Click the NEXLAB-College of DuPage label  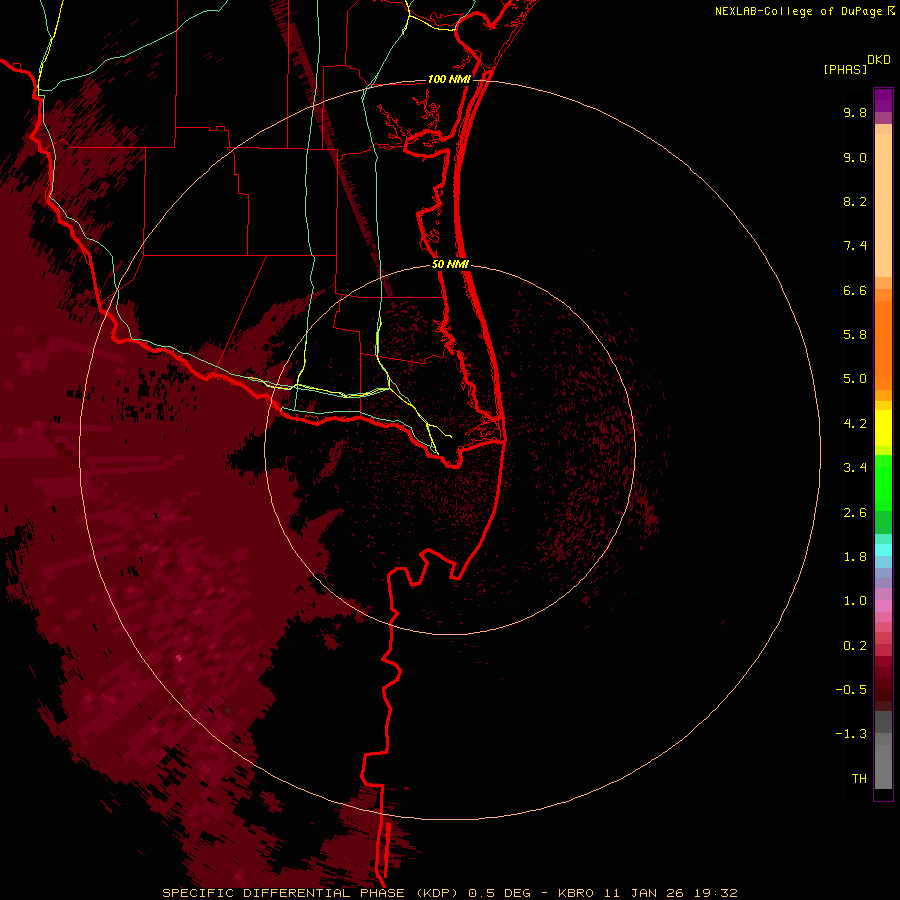click(798, 11)
